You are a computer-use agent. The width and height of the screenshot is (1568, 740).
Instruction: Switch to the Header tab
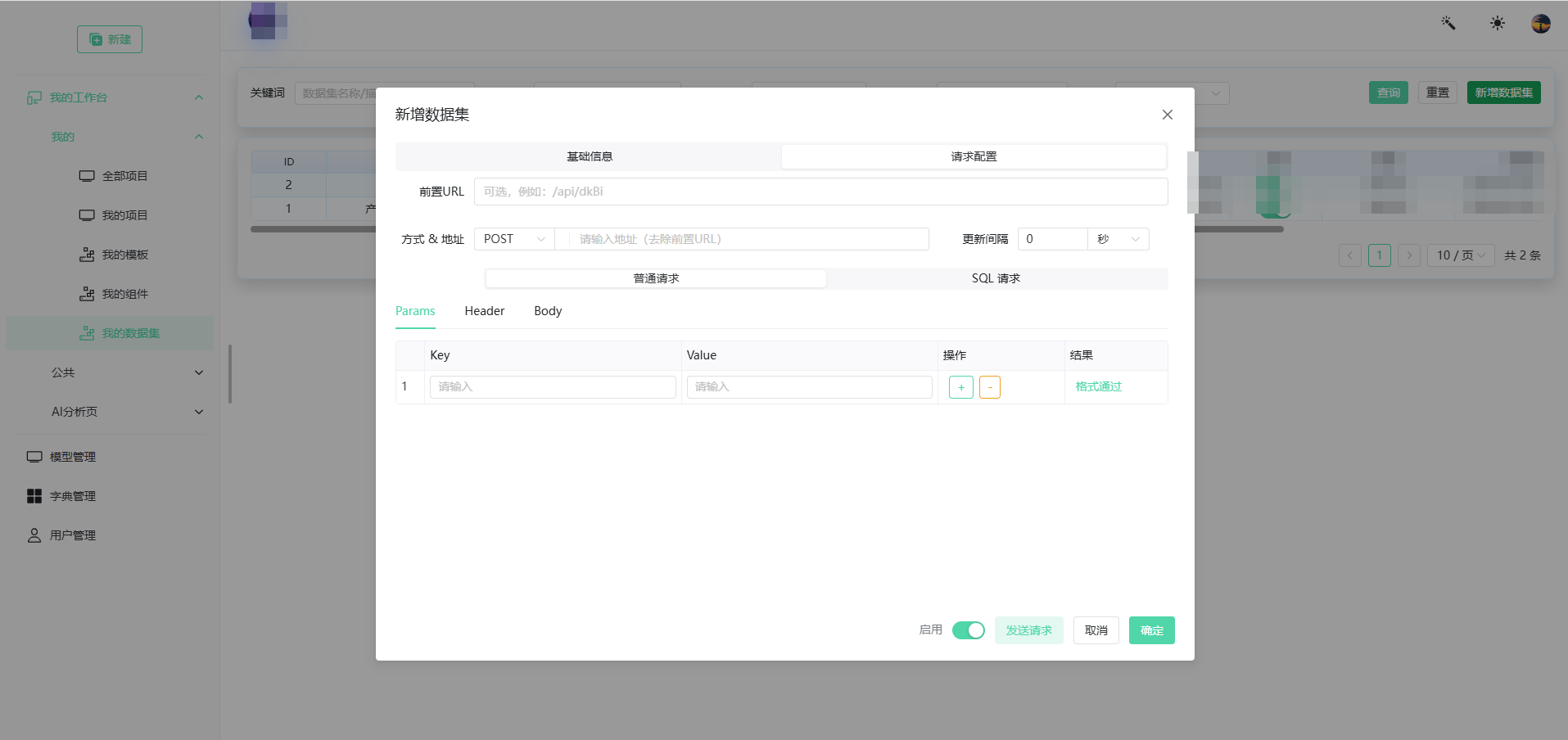(x=485, y=311)
